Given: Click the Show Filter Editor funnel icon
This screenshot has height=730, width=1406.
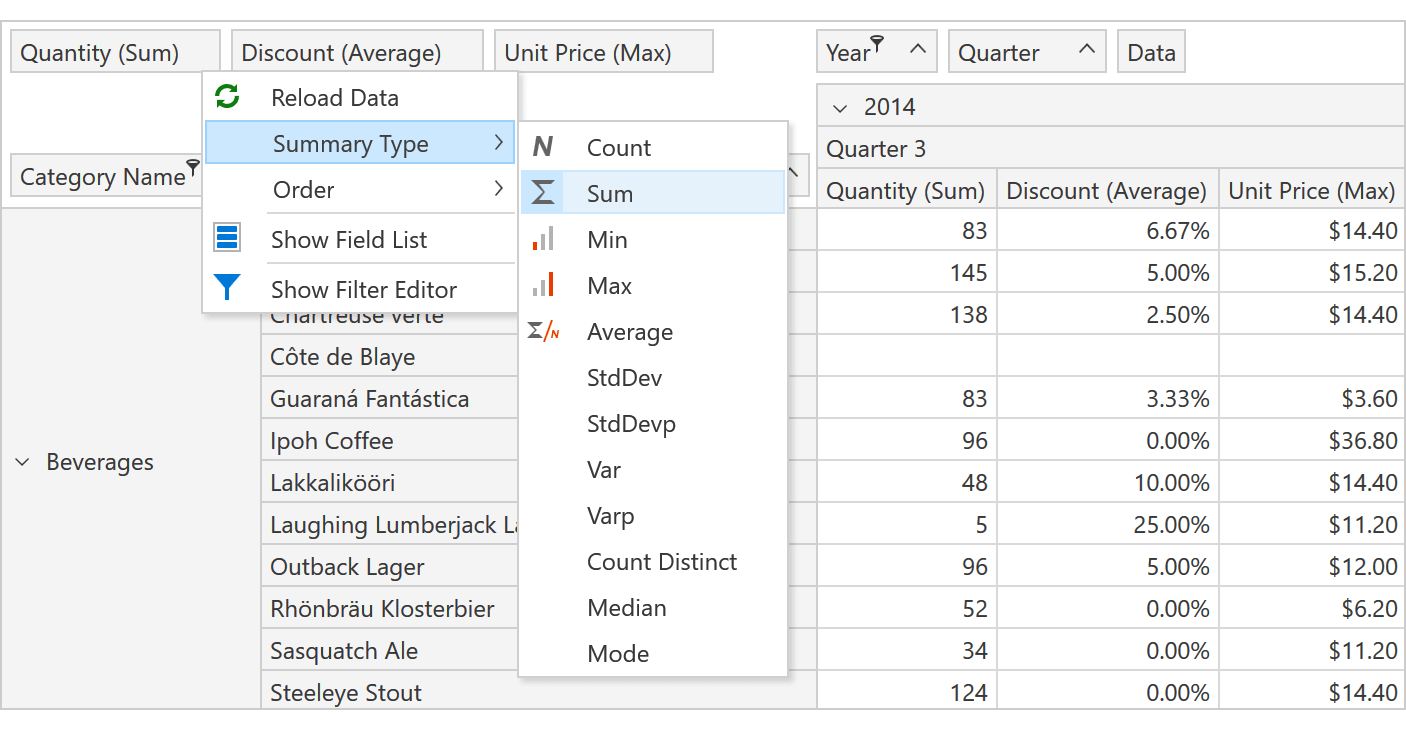Looking at the screenshot, I should 228,287.
